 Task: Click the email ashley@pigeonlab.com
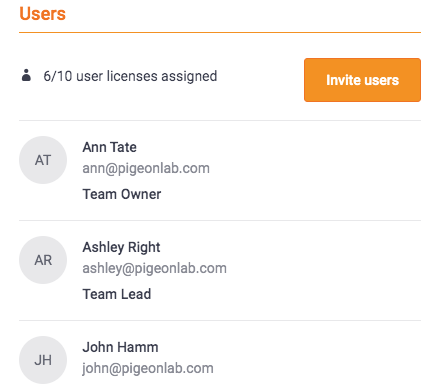tap(154, 269)
